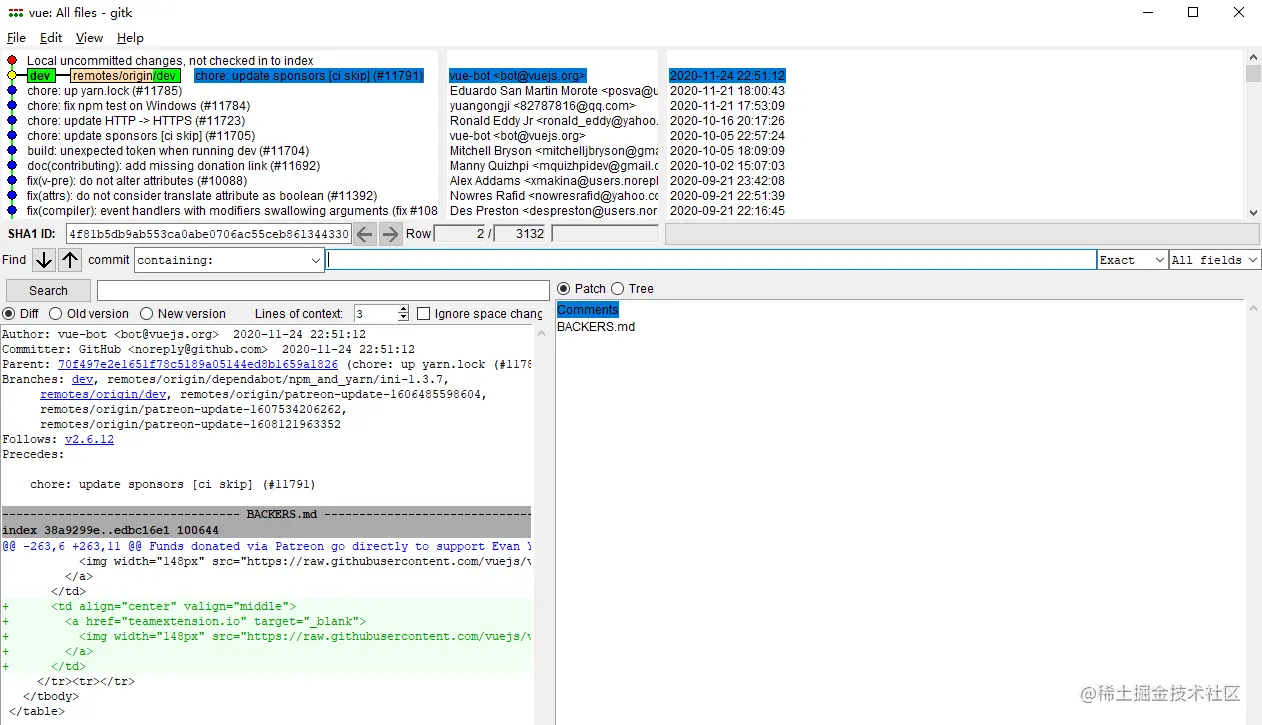Select the Patch radio button
1262x725 pixels.
565,289
